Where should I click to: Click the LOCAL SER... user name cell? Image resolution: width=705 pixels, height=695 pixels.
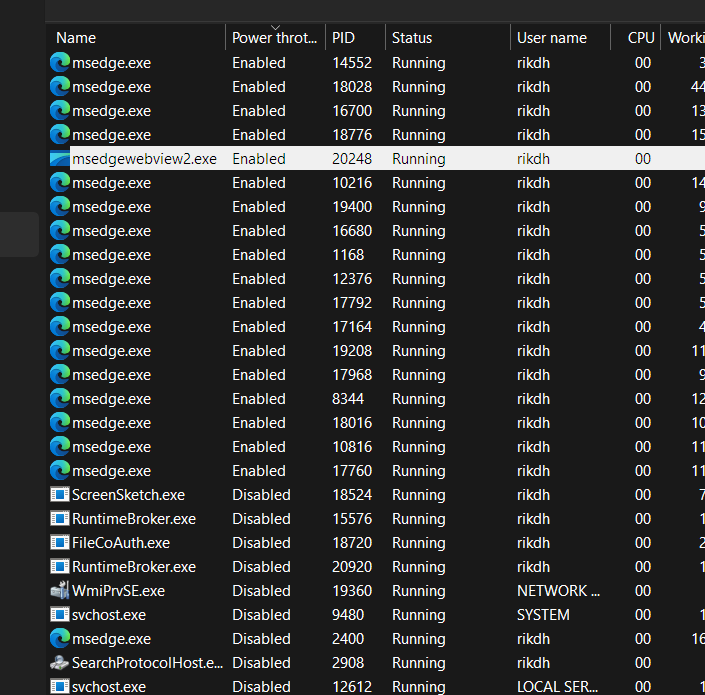(x=558, y=687)
